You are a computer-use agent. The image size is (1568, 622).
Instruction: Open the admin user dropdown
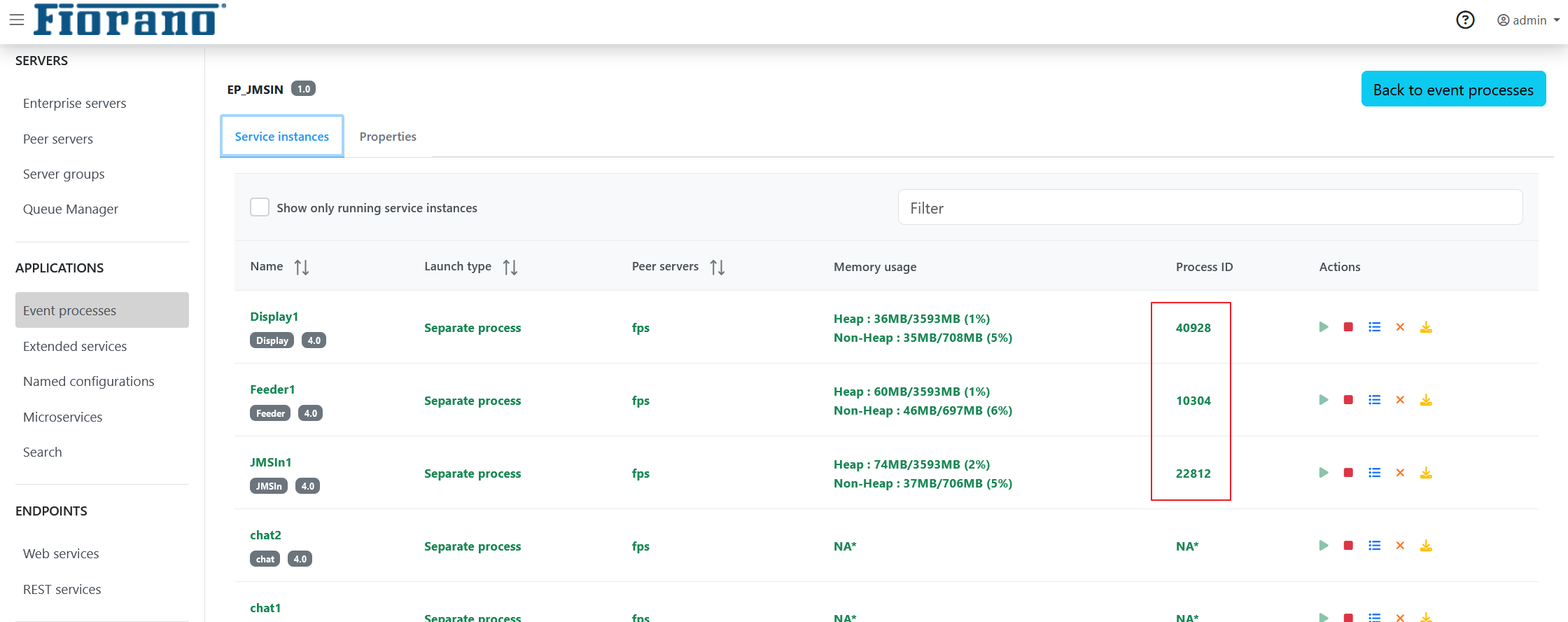[1528, 20]
